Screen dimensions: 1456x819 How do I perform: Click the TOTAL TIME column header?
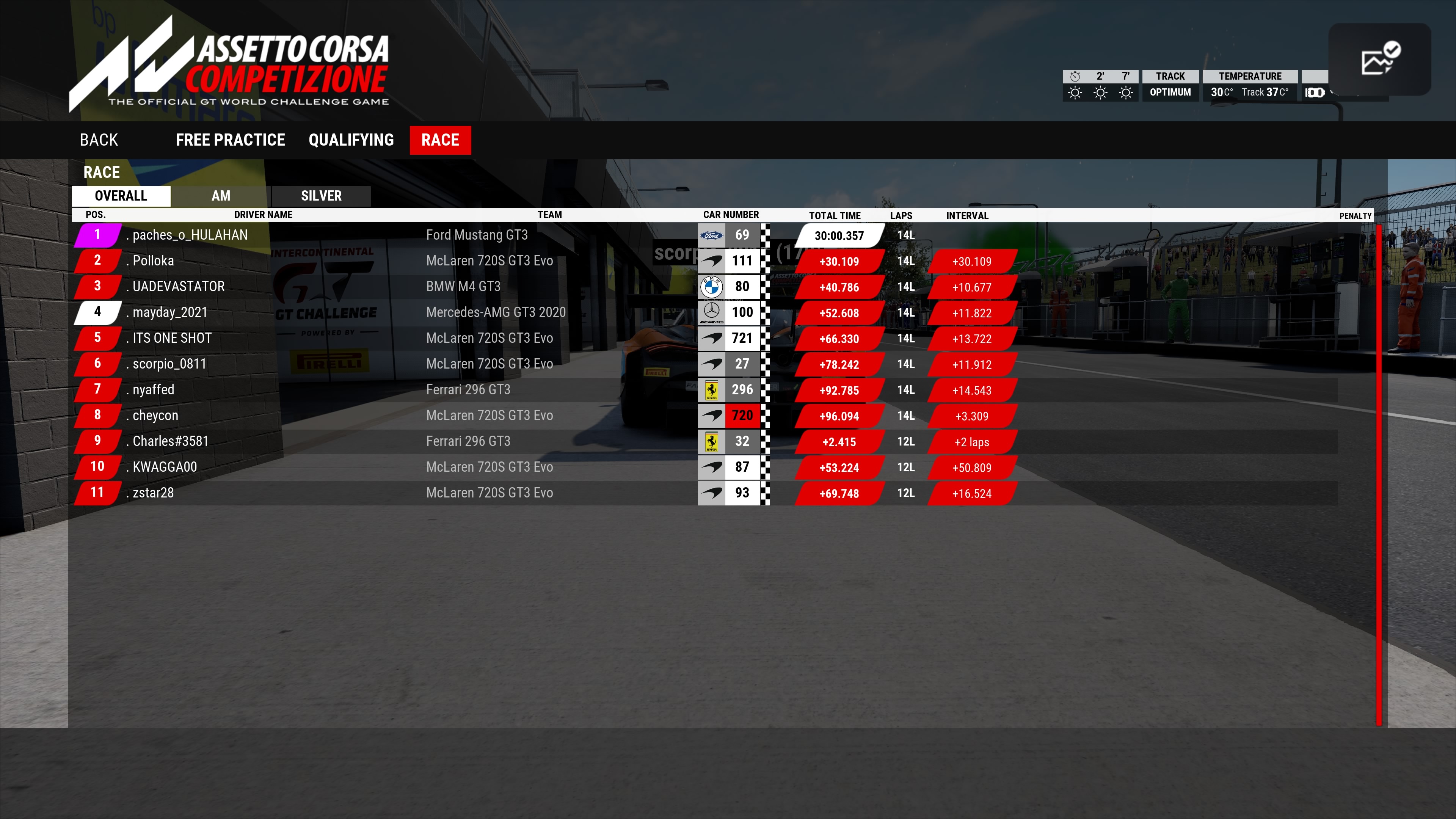835,215
